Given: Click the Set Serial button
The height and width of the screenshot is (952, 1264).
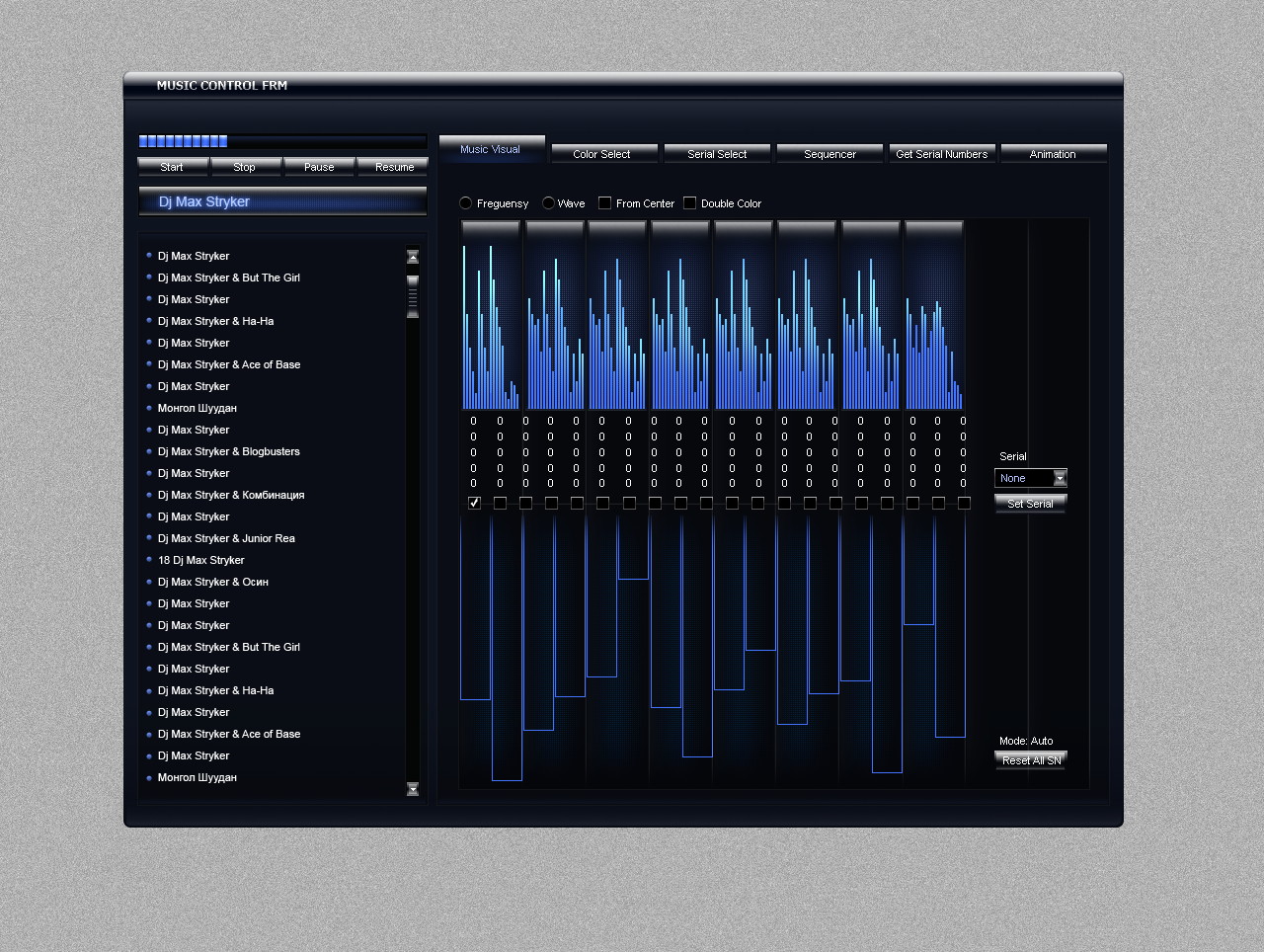Looking at the screenshot, I should tap(1030, 504).
